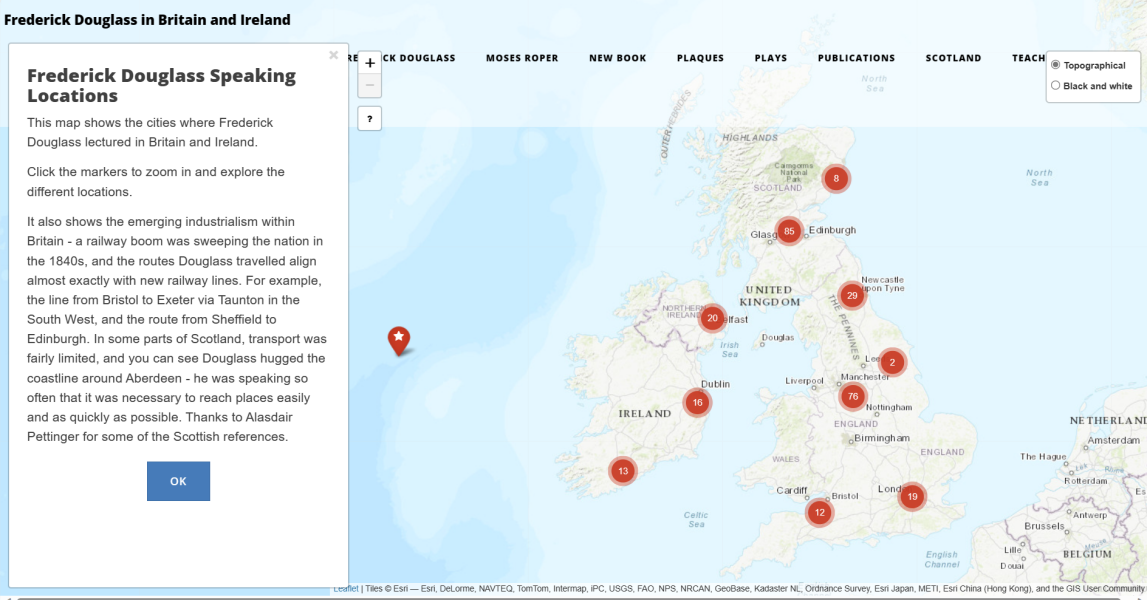Open the MOSES ROPER menu item
Viewport: 1147px width, 600px height.
[521, 58]
